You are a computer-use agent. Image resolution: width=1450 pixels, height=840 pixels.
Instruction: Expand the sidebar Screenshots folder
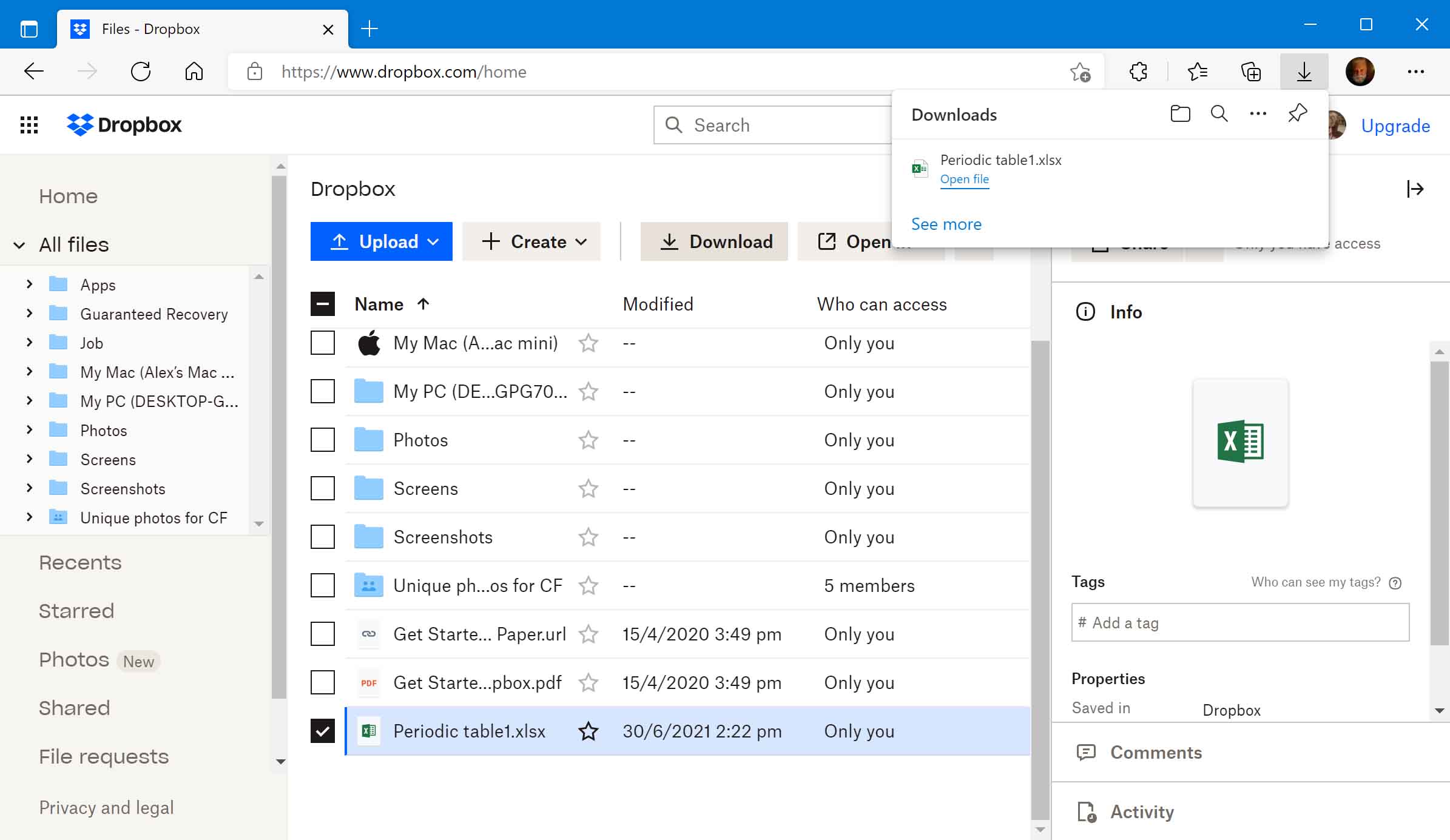click(x=29, y=488)
